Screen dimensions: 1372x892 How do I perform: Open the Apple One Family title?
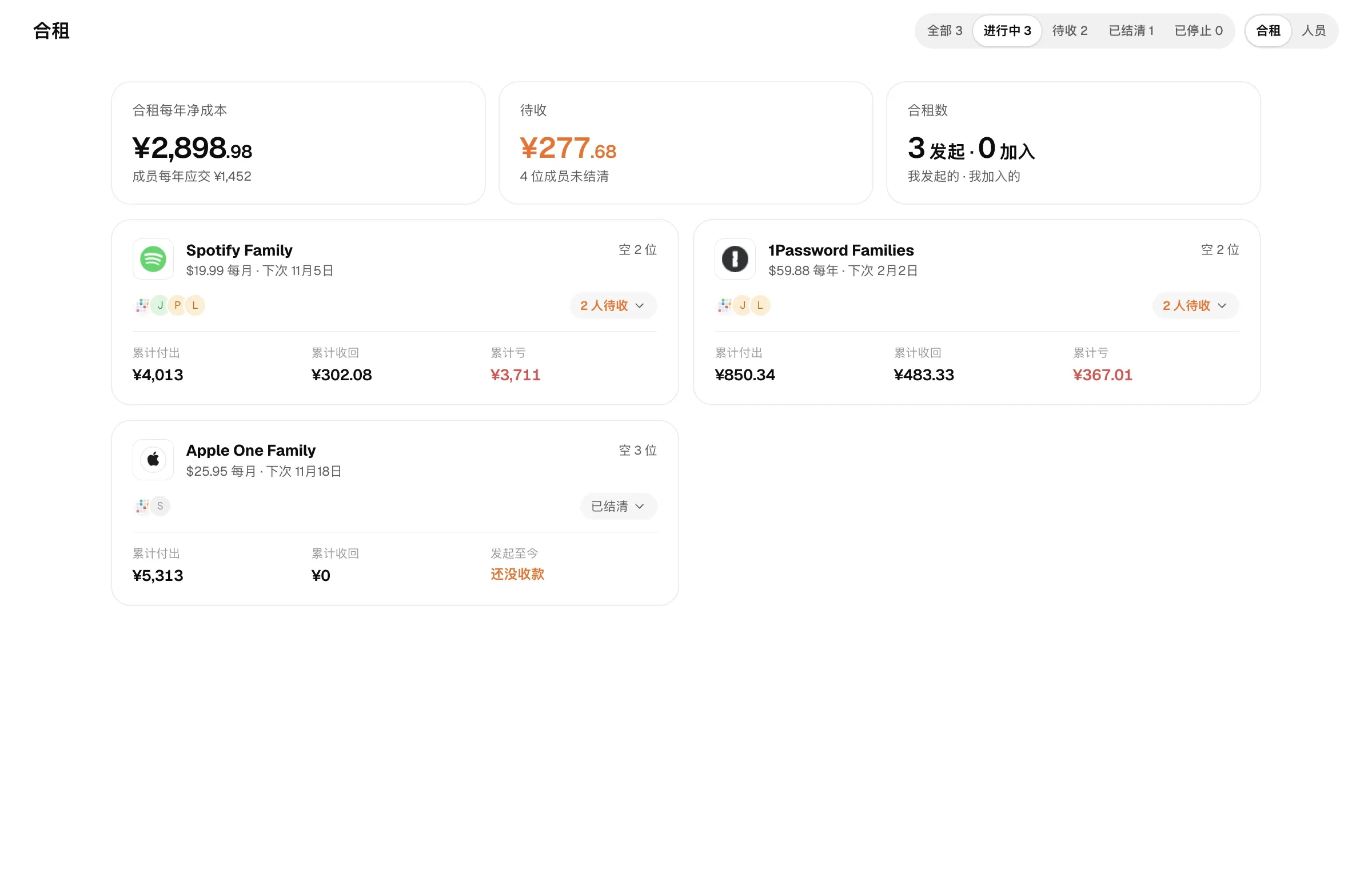point(251,451)
